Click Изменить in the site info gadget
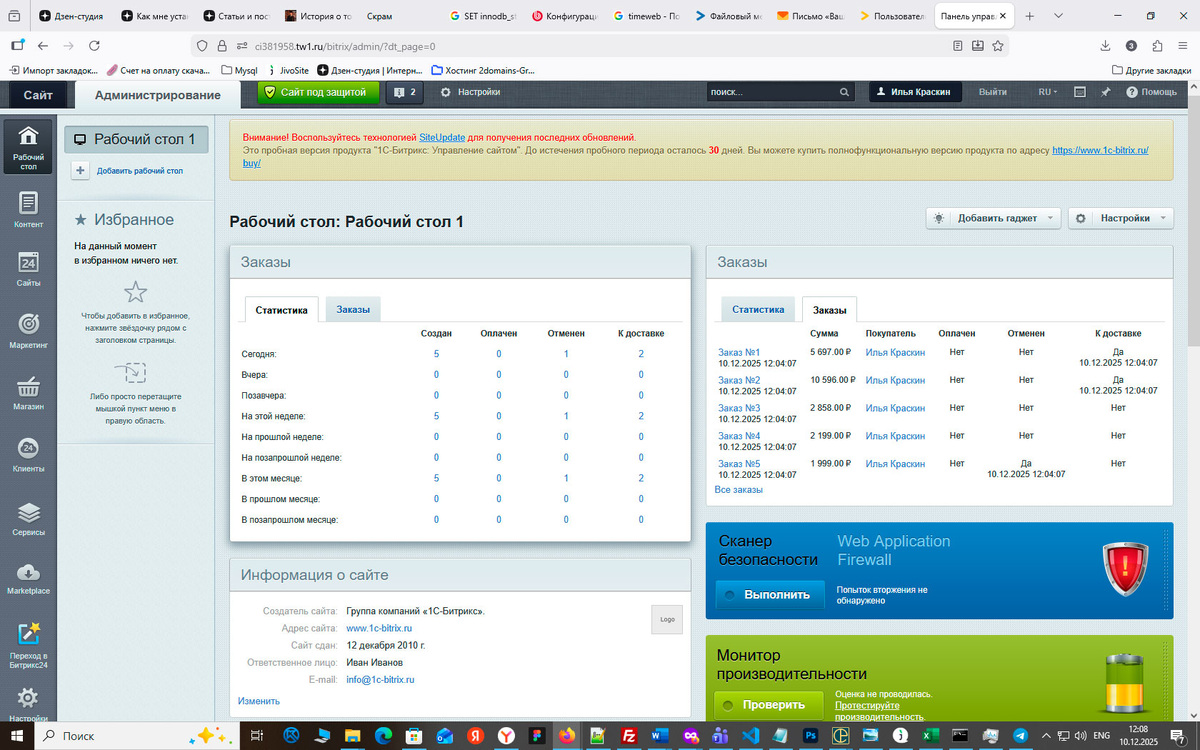 (x=259, y=701)
